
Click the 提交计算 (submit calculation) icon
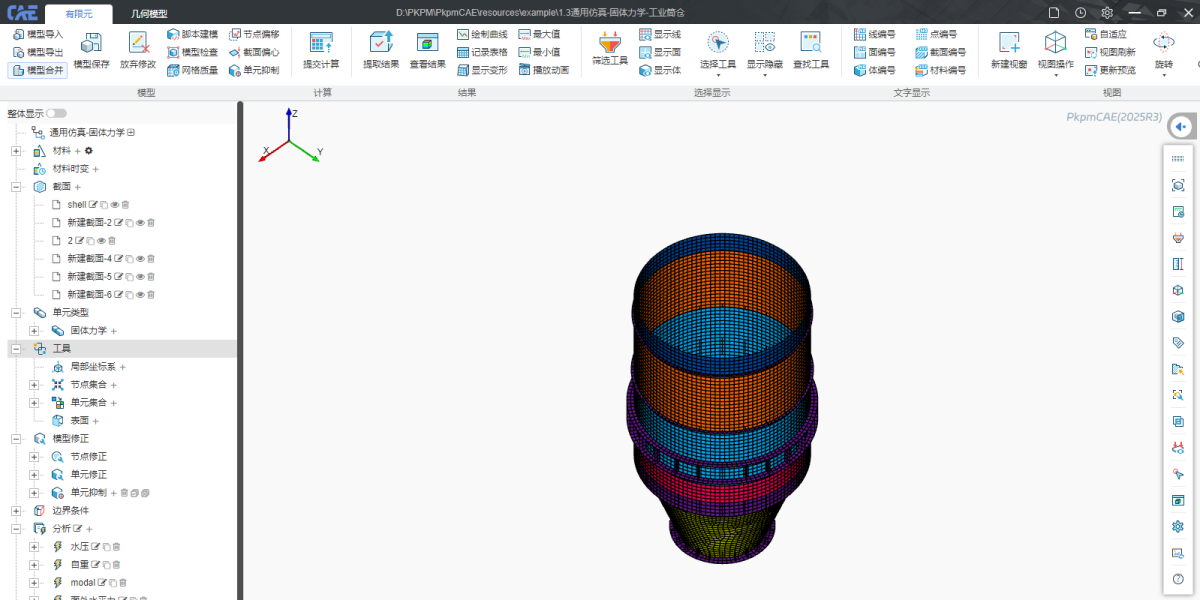click(x=321, y=44)
